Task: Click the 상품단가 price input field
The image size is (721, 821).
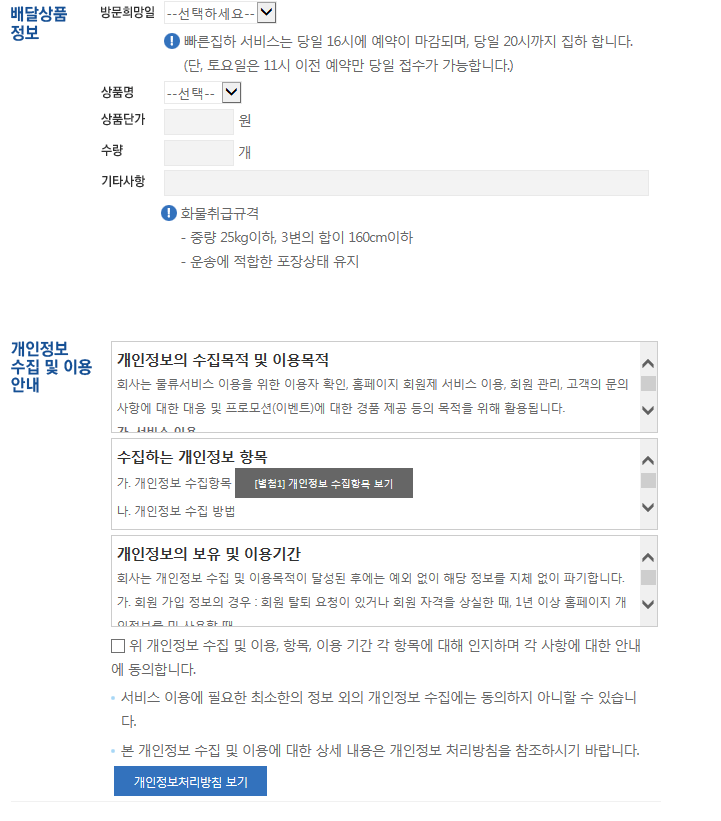Action: (198, 122)
